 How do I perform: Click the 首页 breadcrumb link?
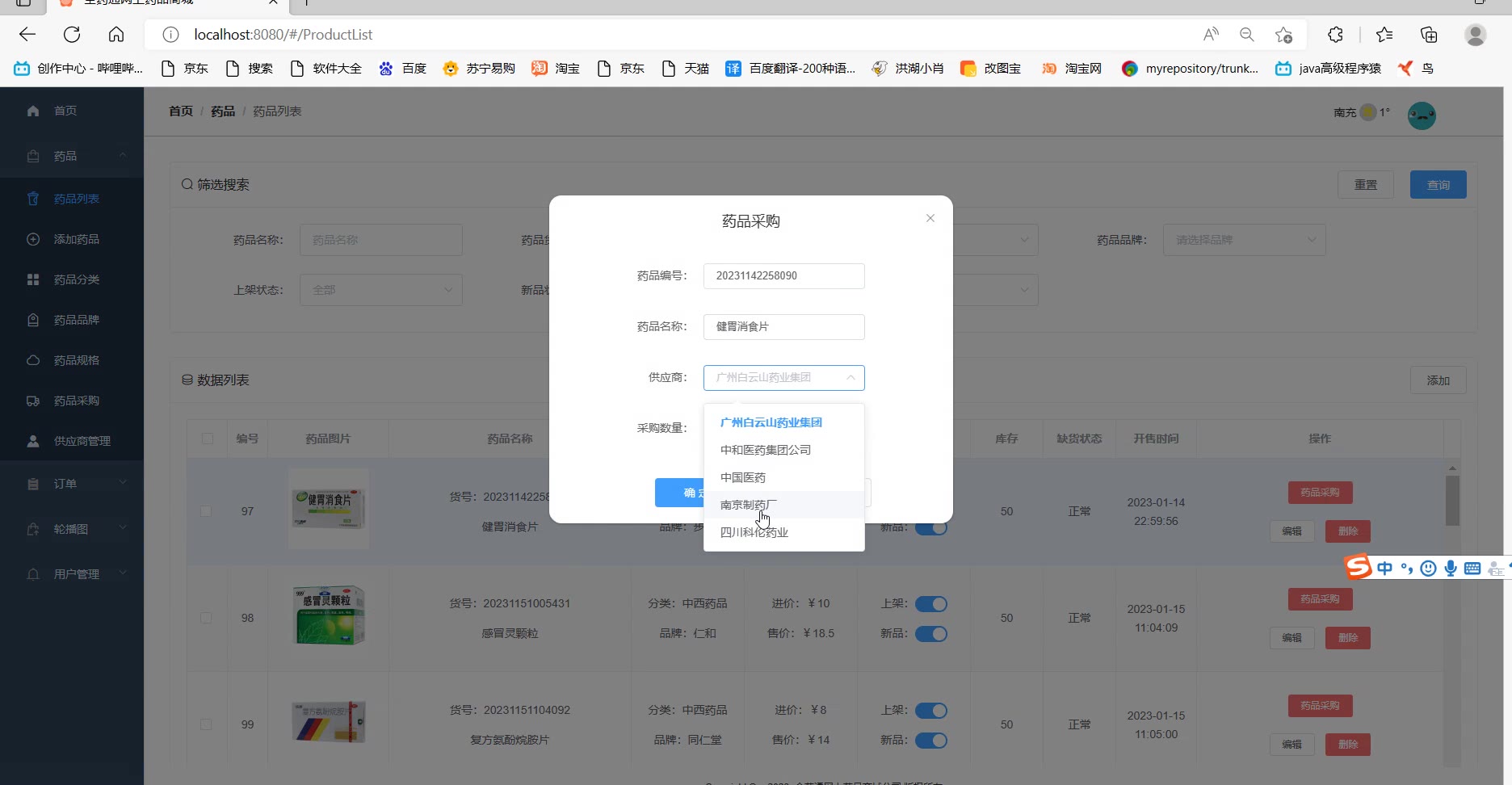tap(181, 111)
